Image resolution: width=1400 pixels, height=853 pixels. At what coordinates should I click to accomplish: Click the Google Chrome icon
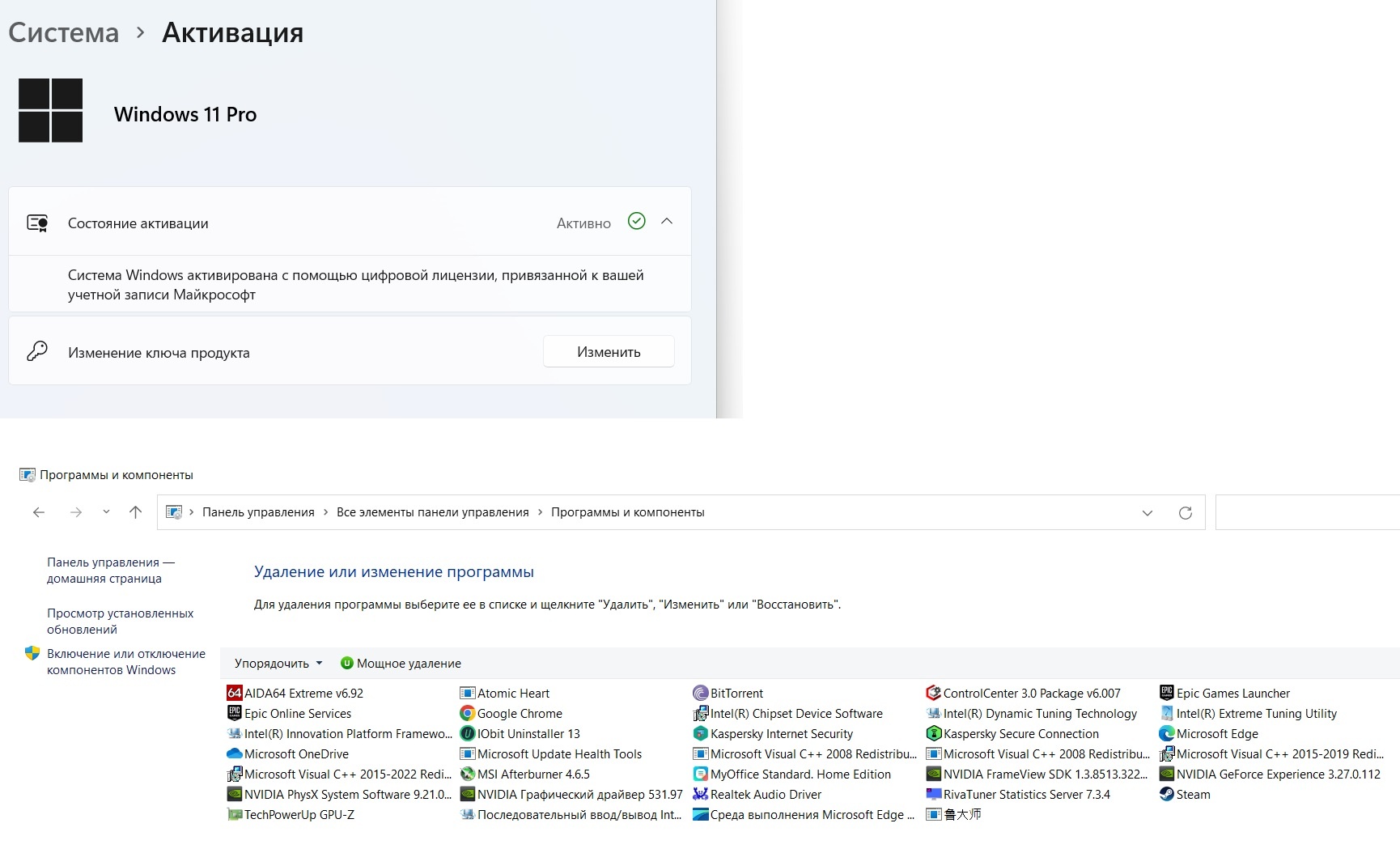pyautogui.click(x=467, y=713)
